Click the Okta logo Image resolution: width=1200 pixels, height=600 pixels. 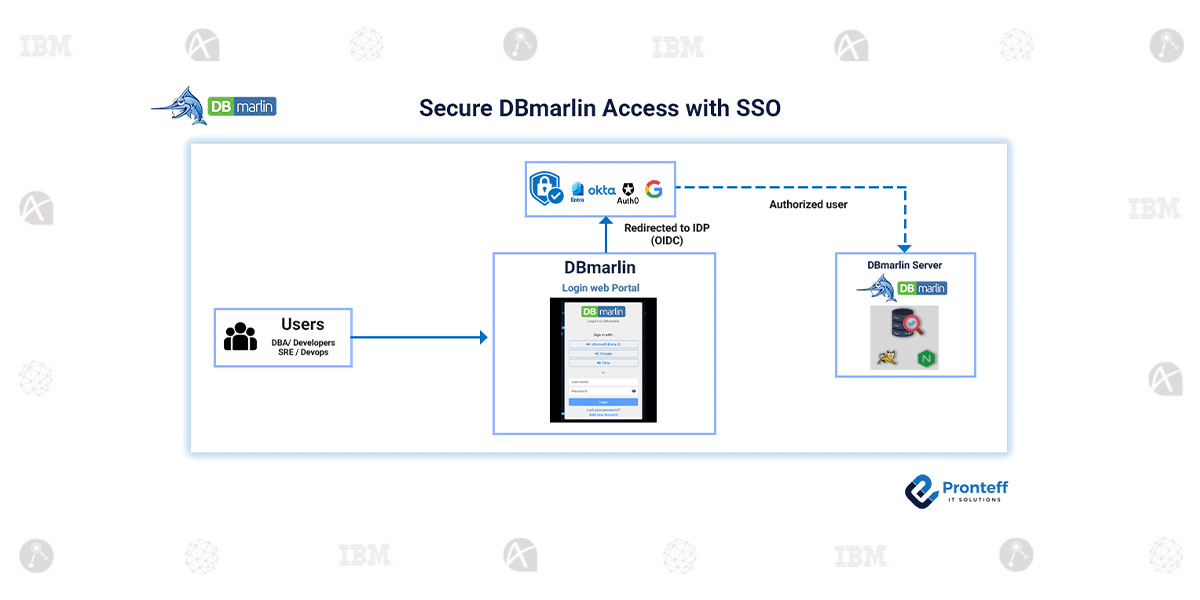click(602, 189)
